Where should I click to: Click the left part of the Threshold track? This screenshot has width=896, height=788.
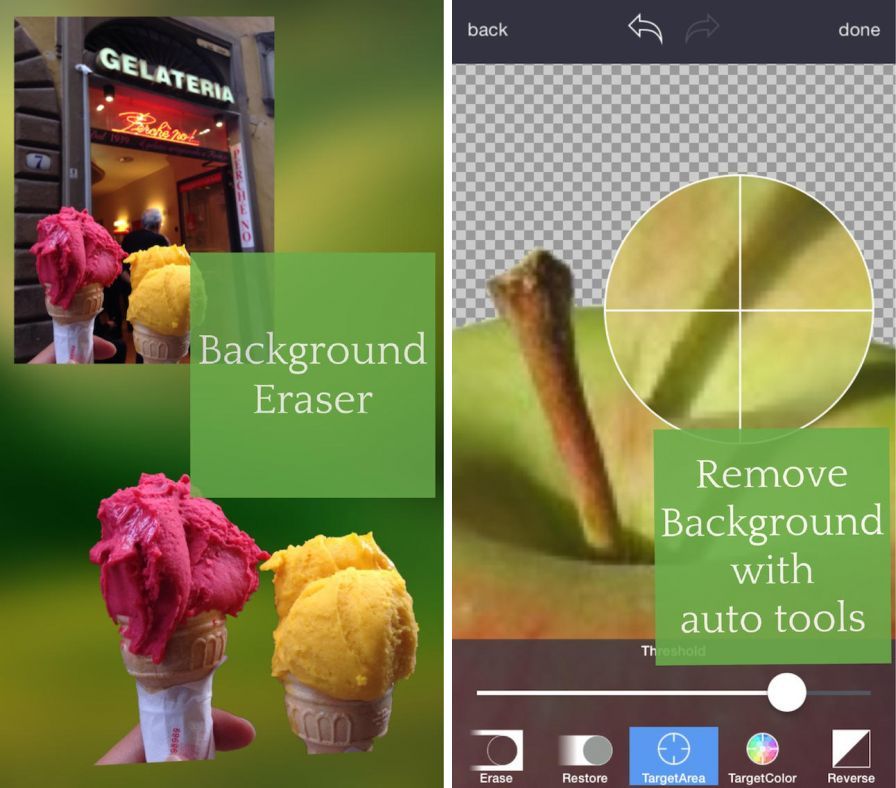tap(600, 692)
